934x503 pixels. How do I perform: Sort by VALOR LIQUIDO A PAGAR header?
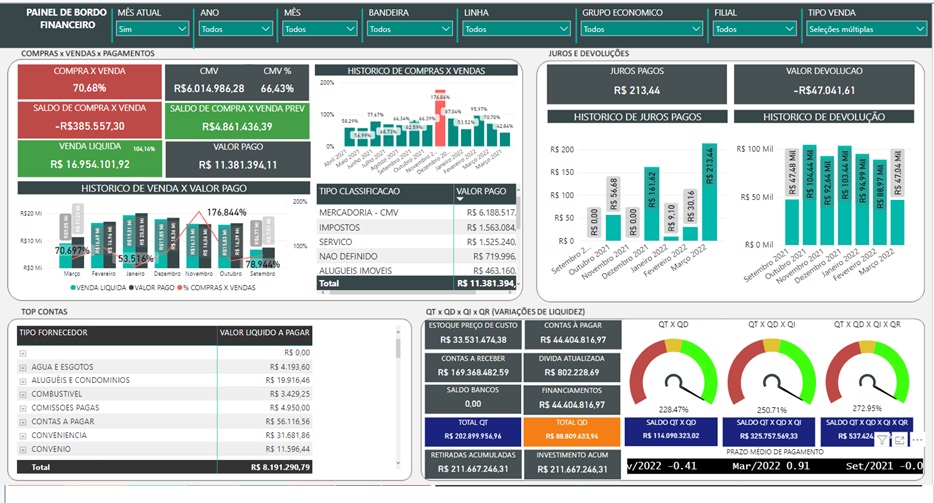click(264, 333)
